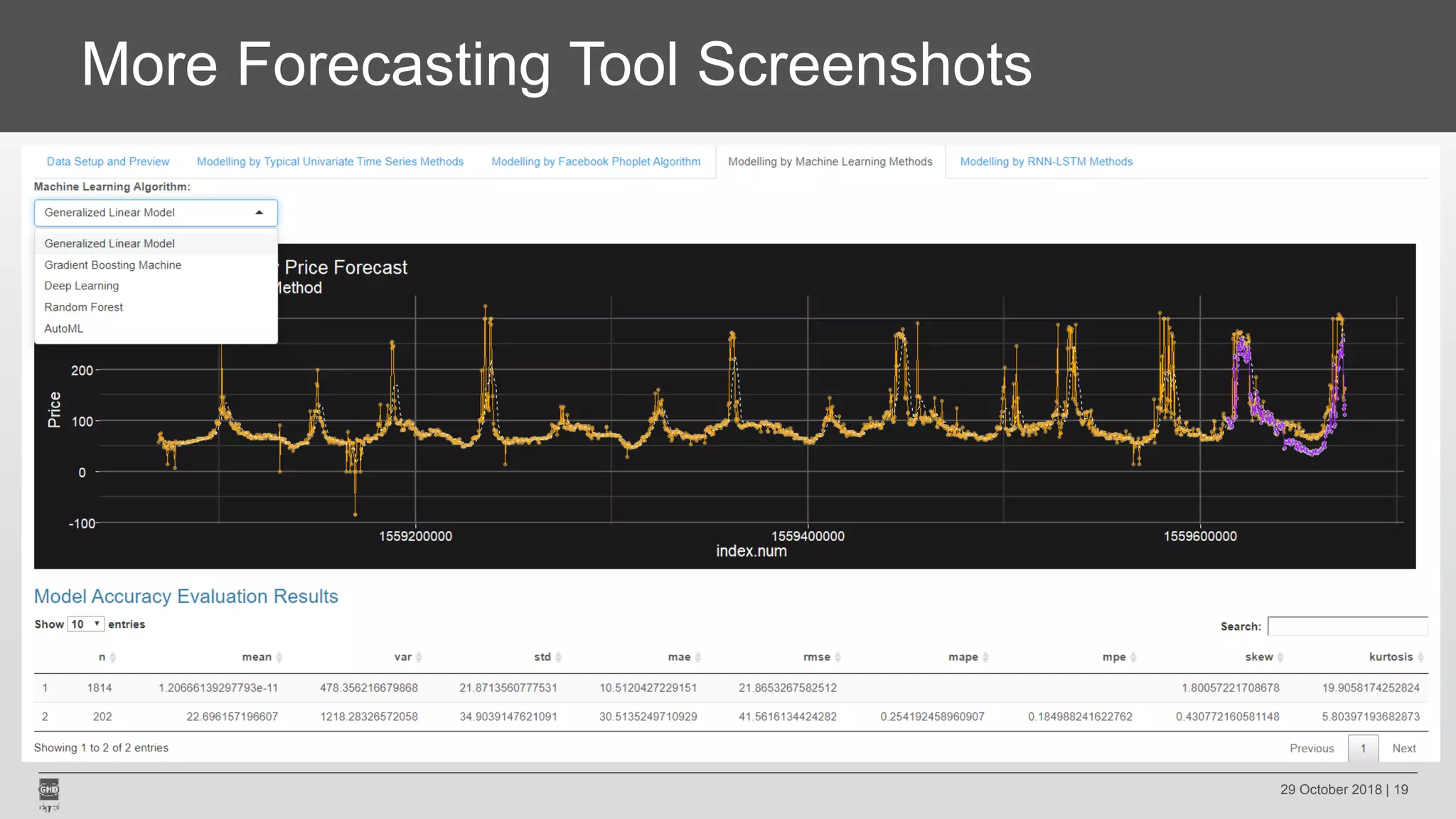Open Modelling by Facebook Phophet Algorithm tab
The image size is (1456, 819).
596,162
